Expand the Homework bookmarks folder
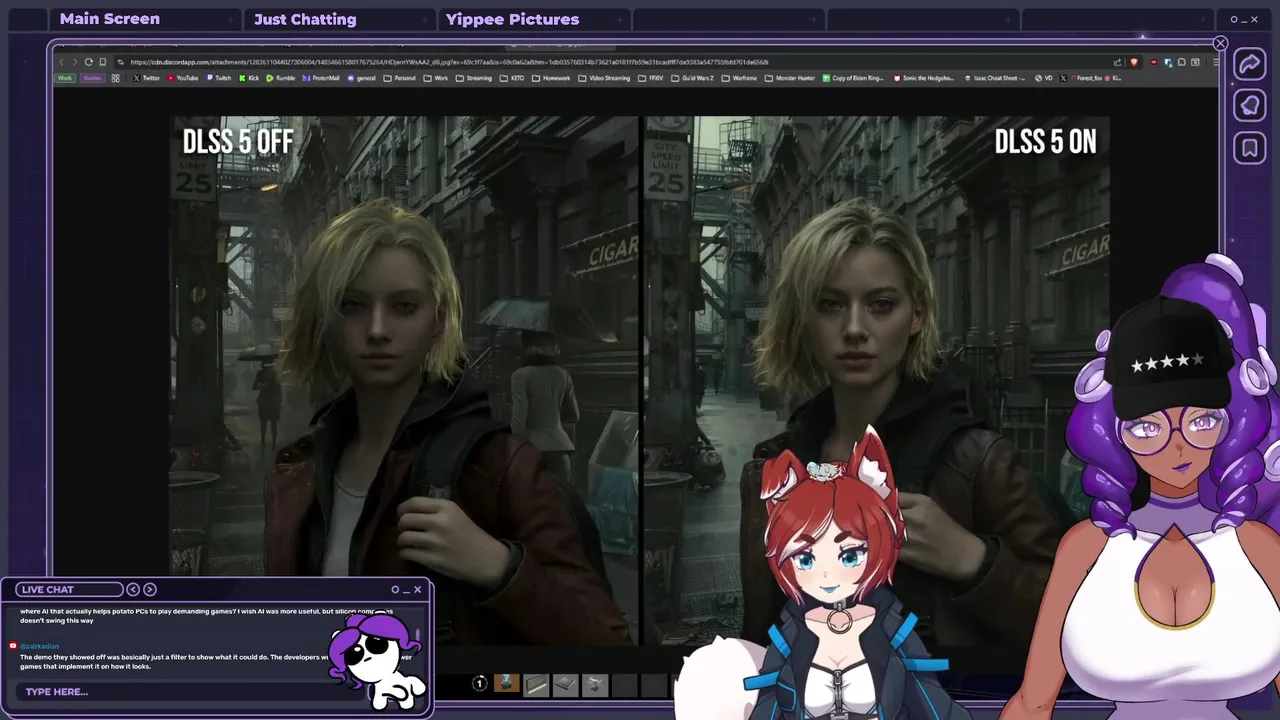This screenshot has height=720, width=1280. pyautogui.click(x=551, y=78)
